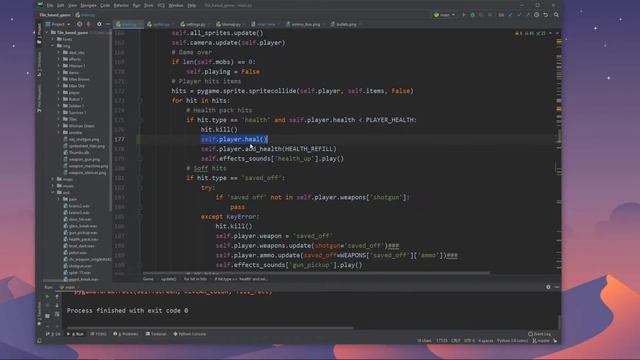The height and width of the screenshot is (360, 640).
Task: Click the Debug bug icon in toolbar
Action: 473,15
